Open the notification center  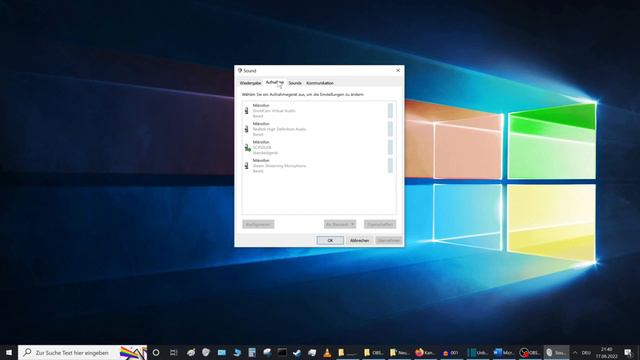click(628, 352)
